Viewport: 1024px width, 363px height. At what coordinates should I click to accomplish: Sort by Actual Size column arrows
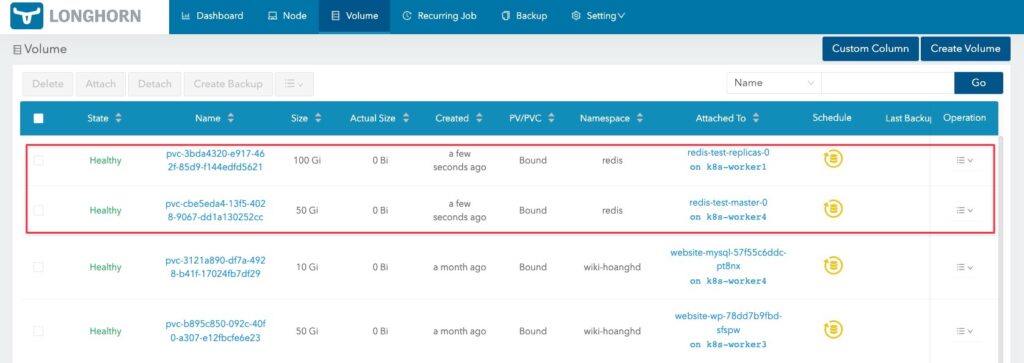pyautogui.click(x=406, y=118)
